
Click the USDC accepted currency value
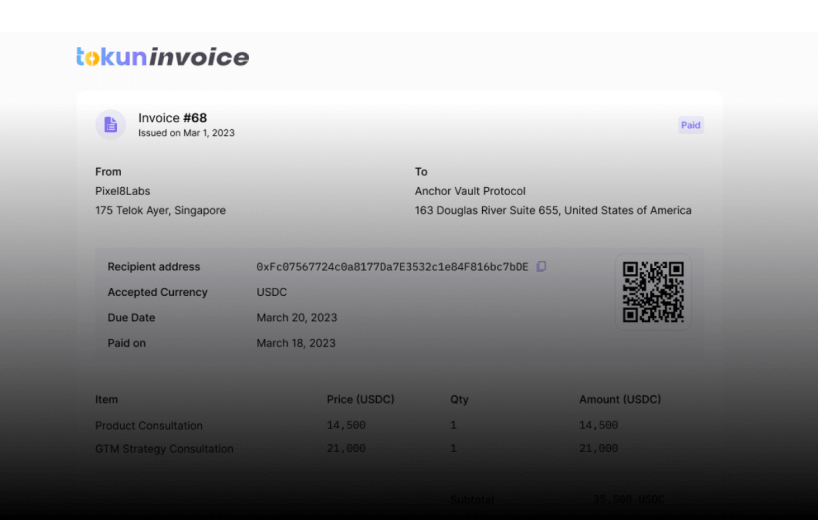tap(274, 292)
